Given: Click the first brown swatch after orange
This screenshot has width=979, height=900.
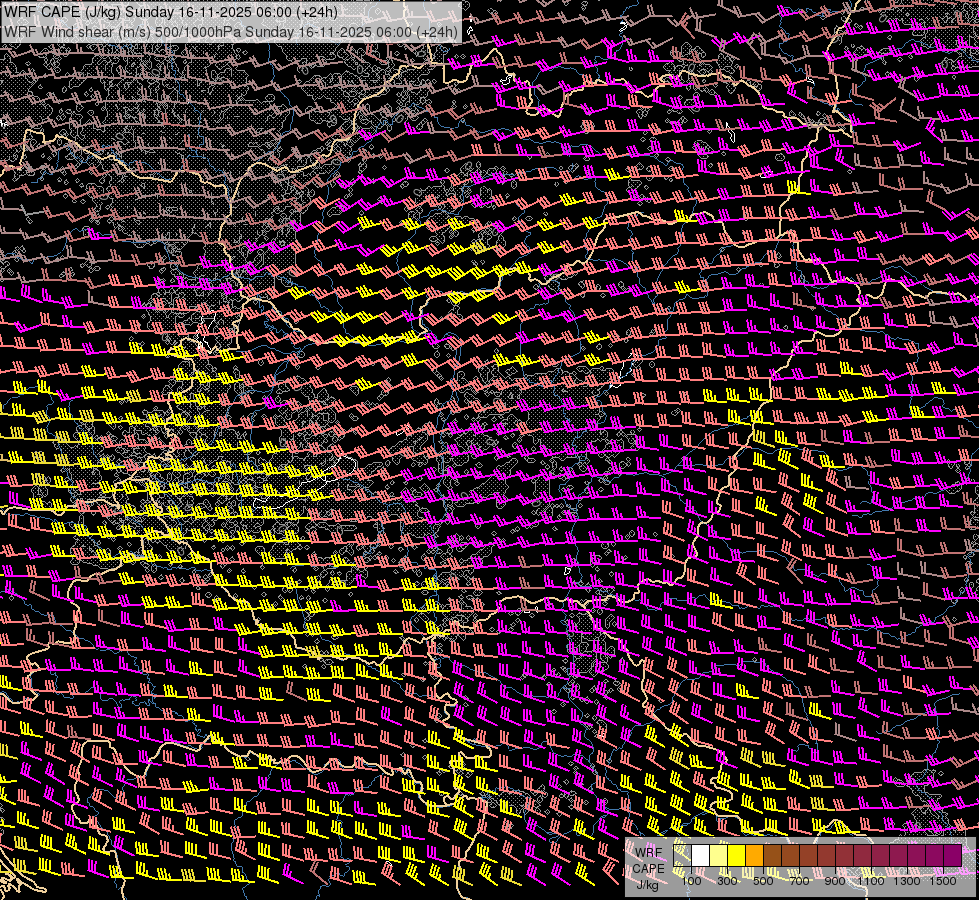Looking at the screenshot, I should tap(772, 855).
